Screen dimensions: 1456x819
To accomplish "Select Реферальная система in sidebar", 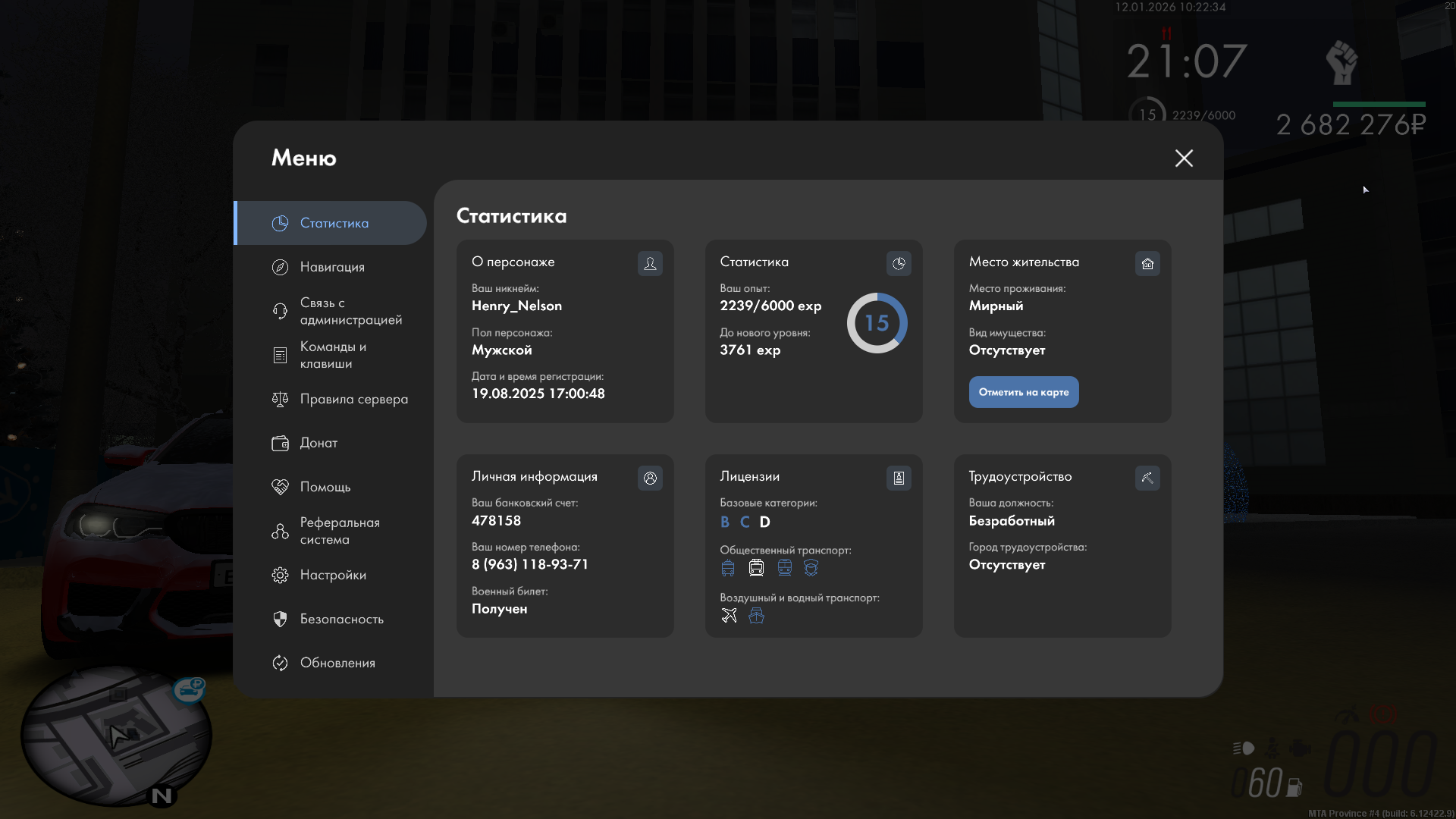I will coord(339,531).
